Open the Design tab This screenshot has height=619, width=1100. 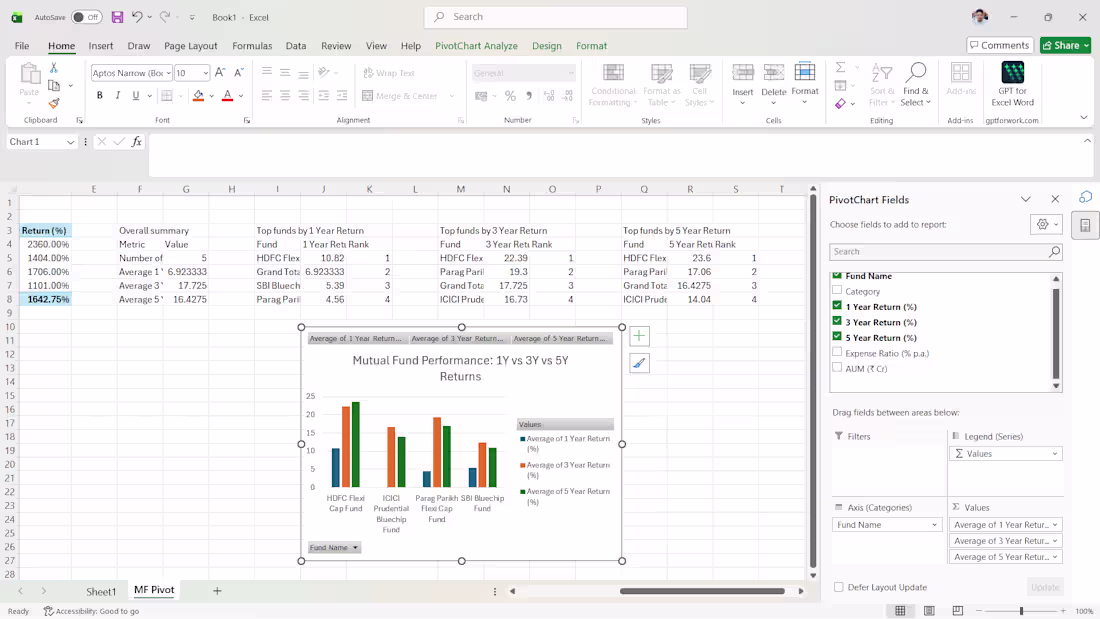pyautogui.click(x=546, y=46)
